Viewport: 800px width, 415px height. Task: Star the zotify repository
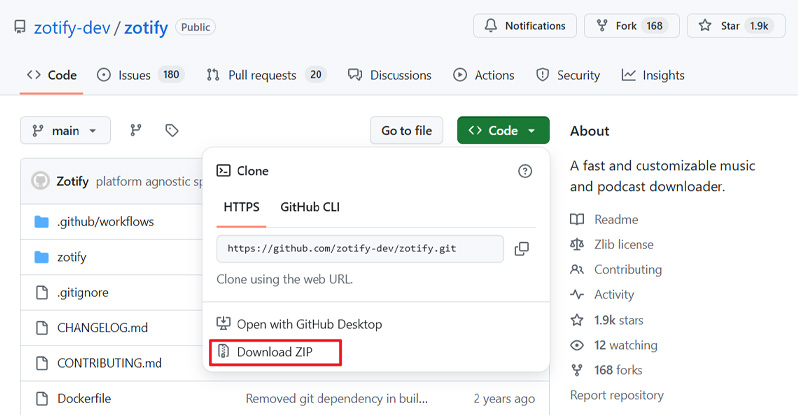point(736,26)
